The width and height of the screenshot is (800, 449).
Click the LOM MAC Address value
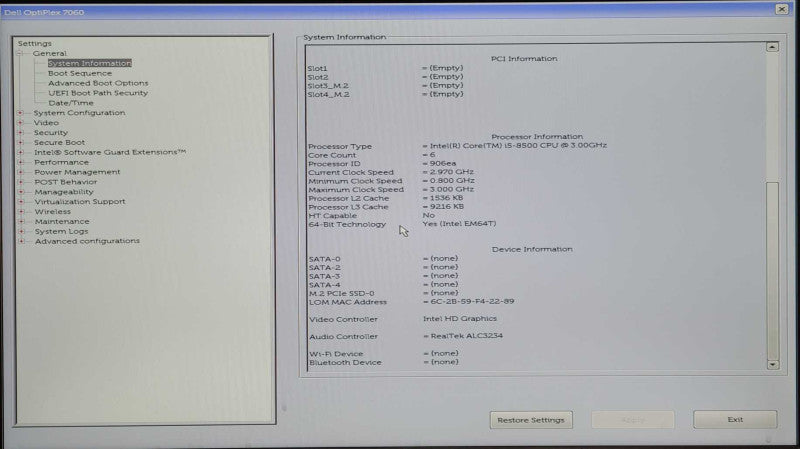(x=472, y=302)
